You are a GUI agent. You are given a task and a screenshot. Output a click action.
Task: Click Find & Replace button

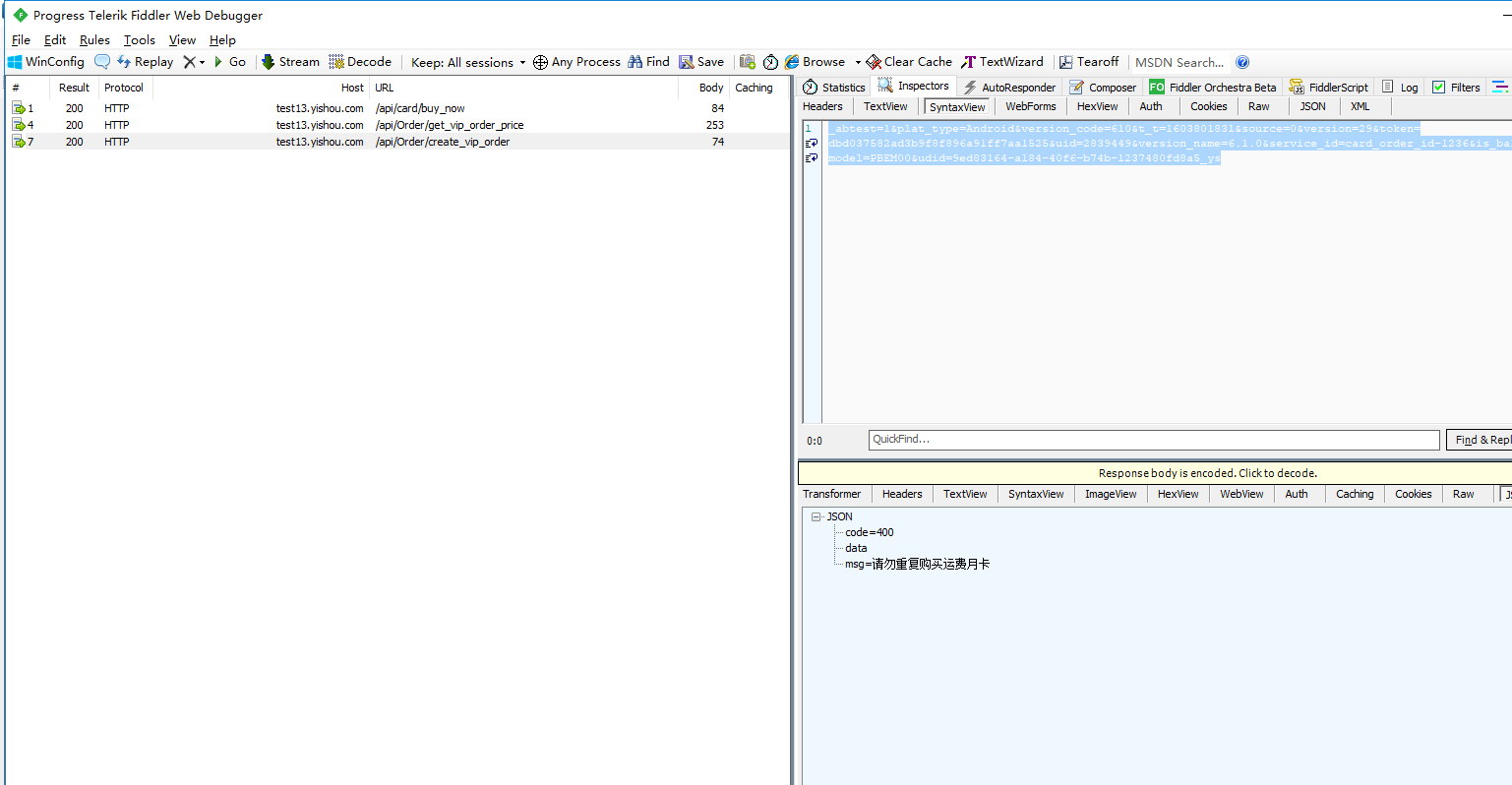tap(1479, 440)
